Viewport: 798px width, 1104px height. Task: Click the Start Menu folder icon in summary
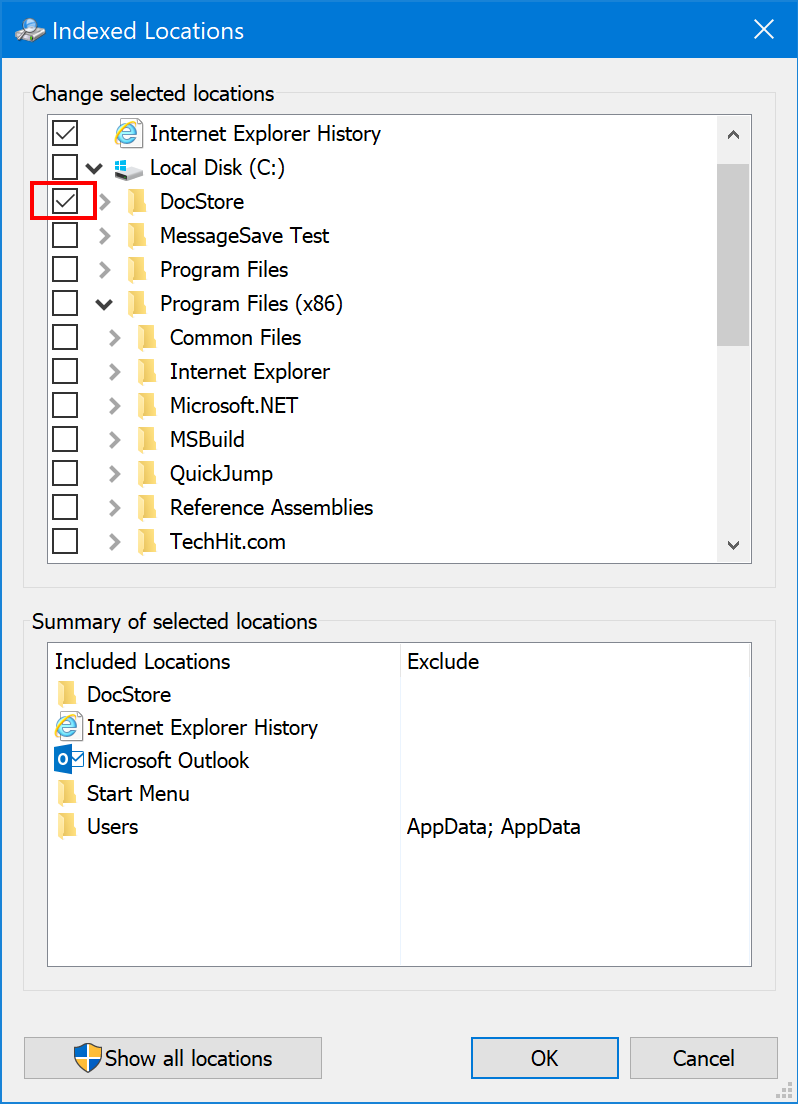(x=68, y=793)
